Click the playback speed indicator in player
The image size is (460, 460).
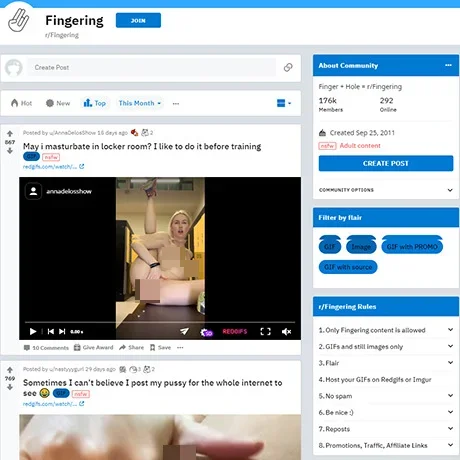click(77, 332)
